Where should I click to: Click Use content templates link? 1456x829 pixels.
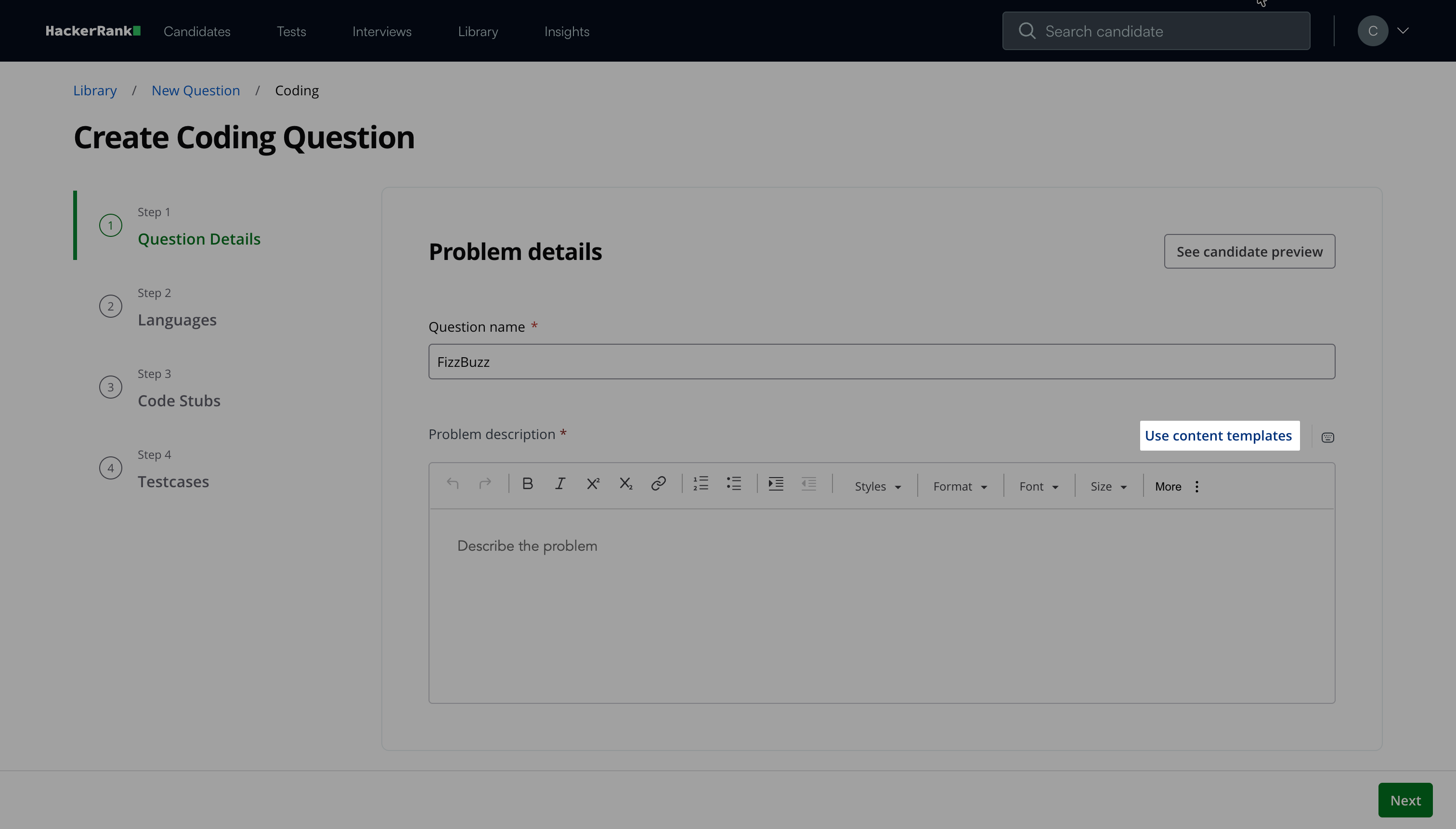pos(1219,436)
